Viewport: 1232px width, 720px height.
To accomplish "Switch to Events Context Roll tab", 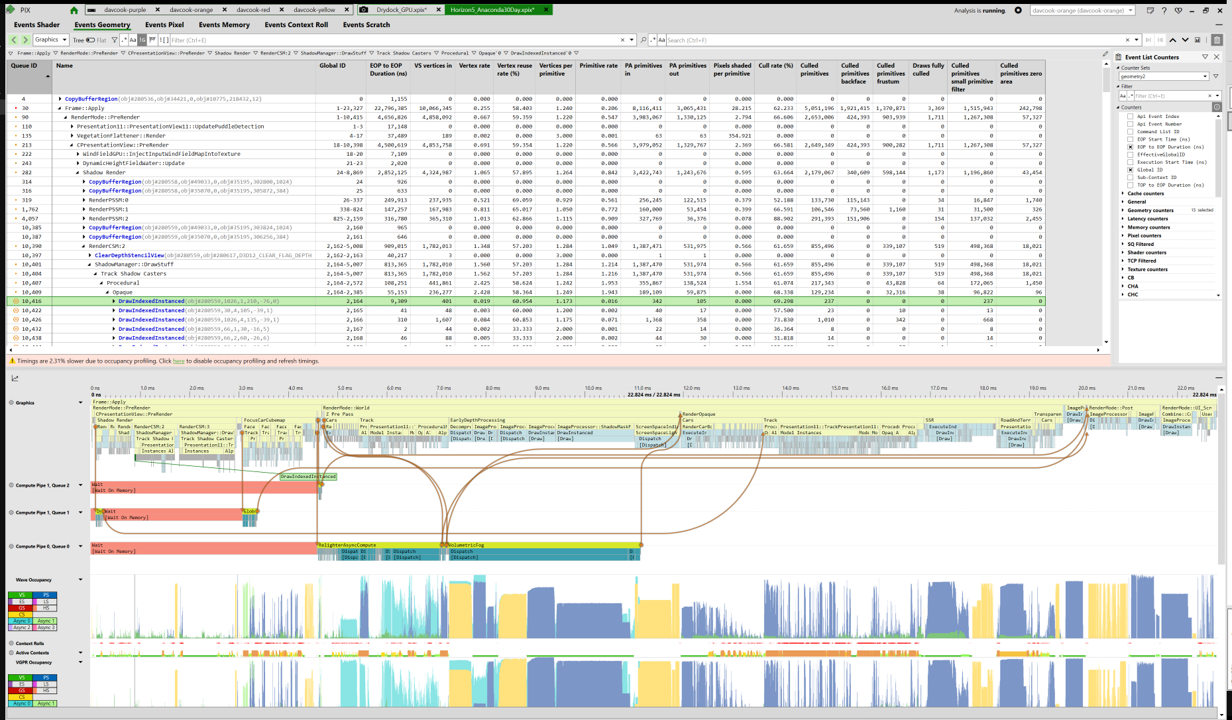I will click(x=296, y=25).
